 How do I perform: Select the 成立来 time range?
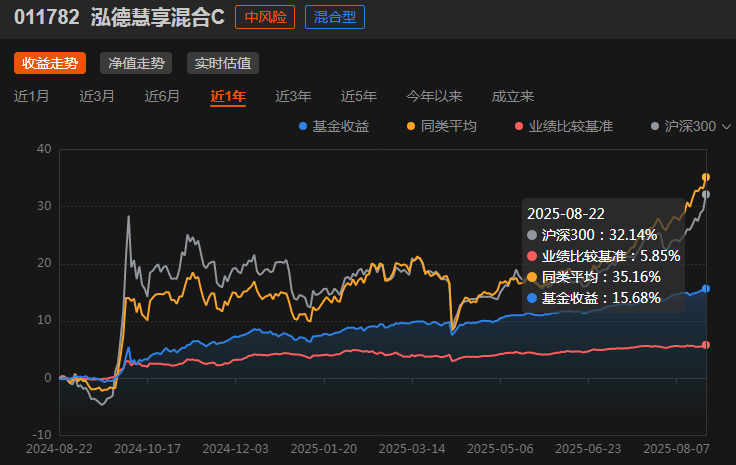pos(513,96)
